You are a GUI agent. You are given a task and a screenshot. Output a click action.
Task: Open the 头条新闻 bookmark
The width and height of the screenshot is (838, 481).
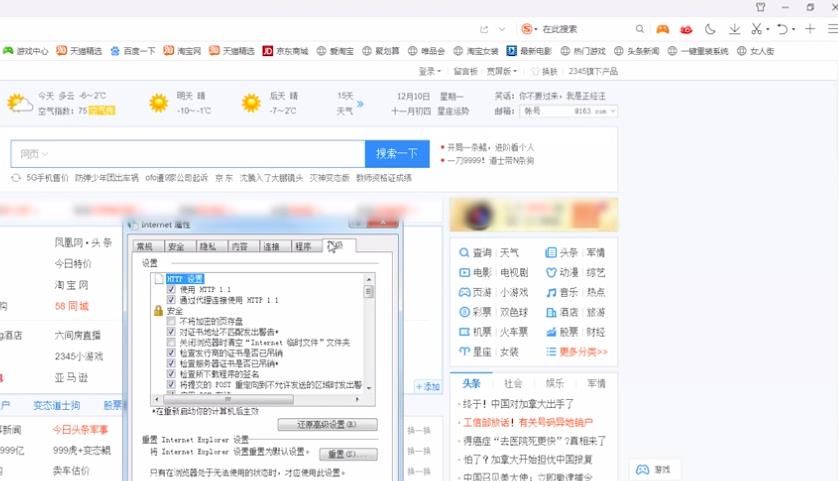tap(636, 51)
